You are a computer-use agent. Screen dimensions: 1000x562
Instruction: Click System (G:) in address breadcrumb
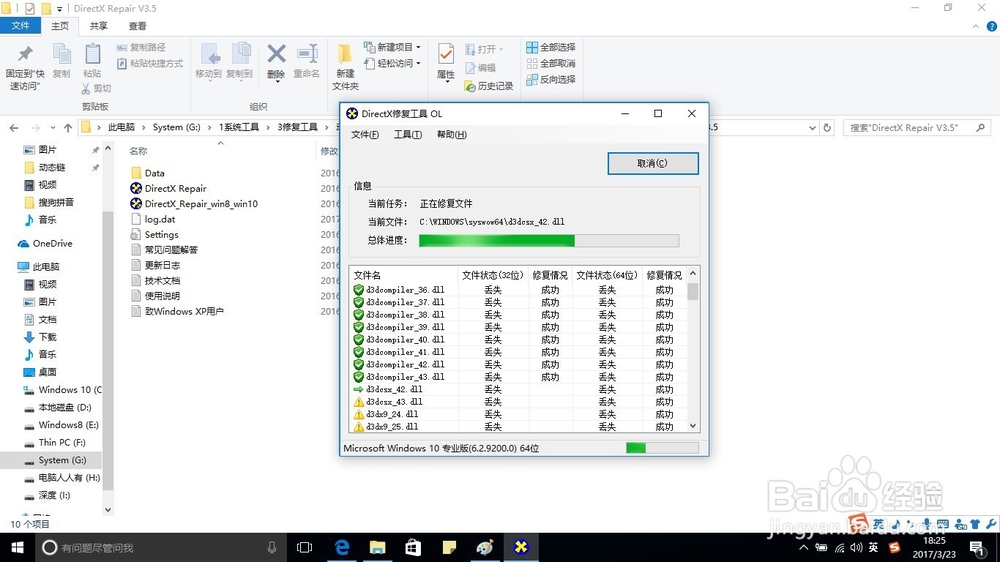(176, 127)
